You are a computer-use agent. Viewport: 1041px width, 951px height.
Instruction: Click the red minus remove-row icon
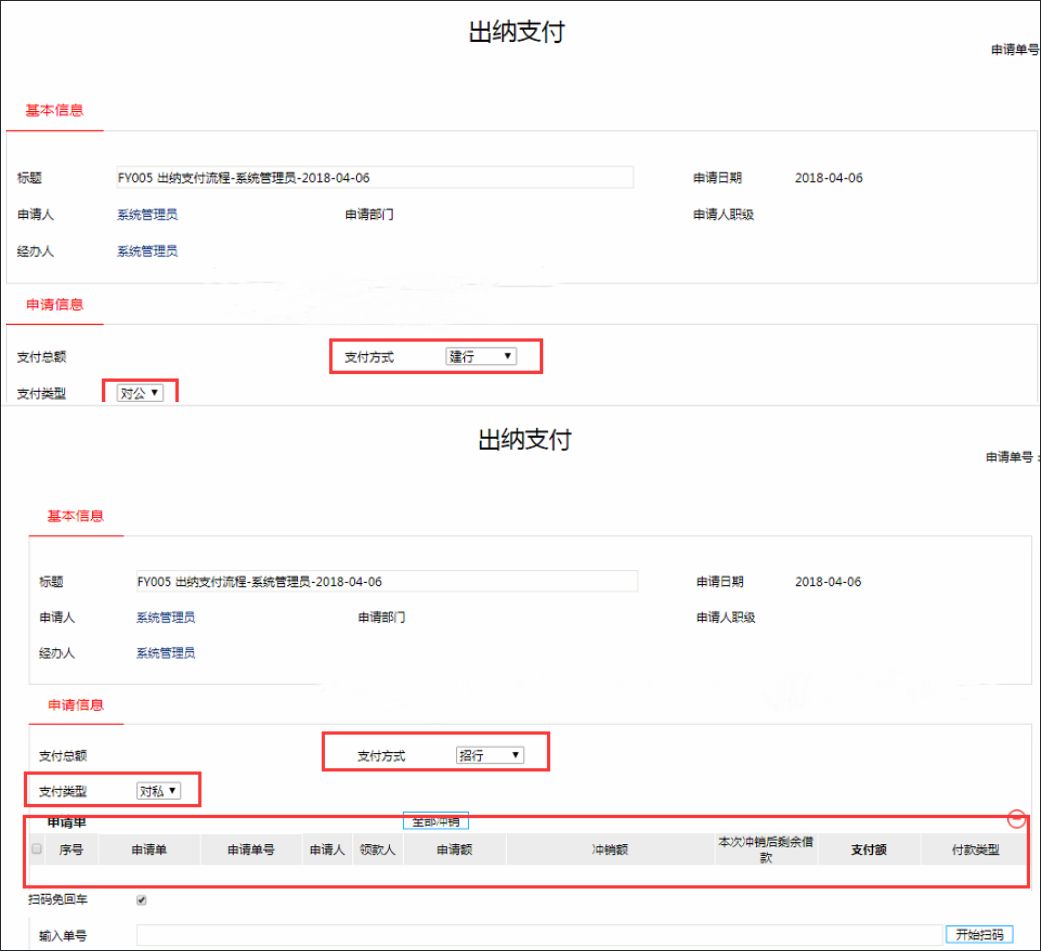pos(1016,818)
